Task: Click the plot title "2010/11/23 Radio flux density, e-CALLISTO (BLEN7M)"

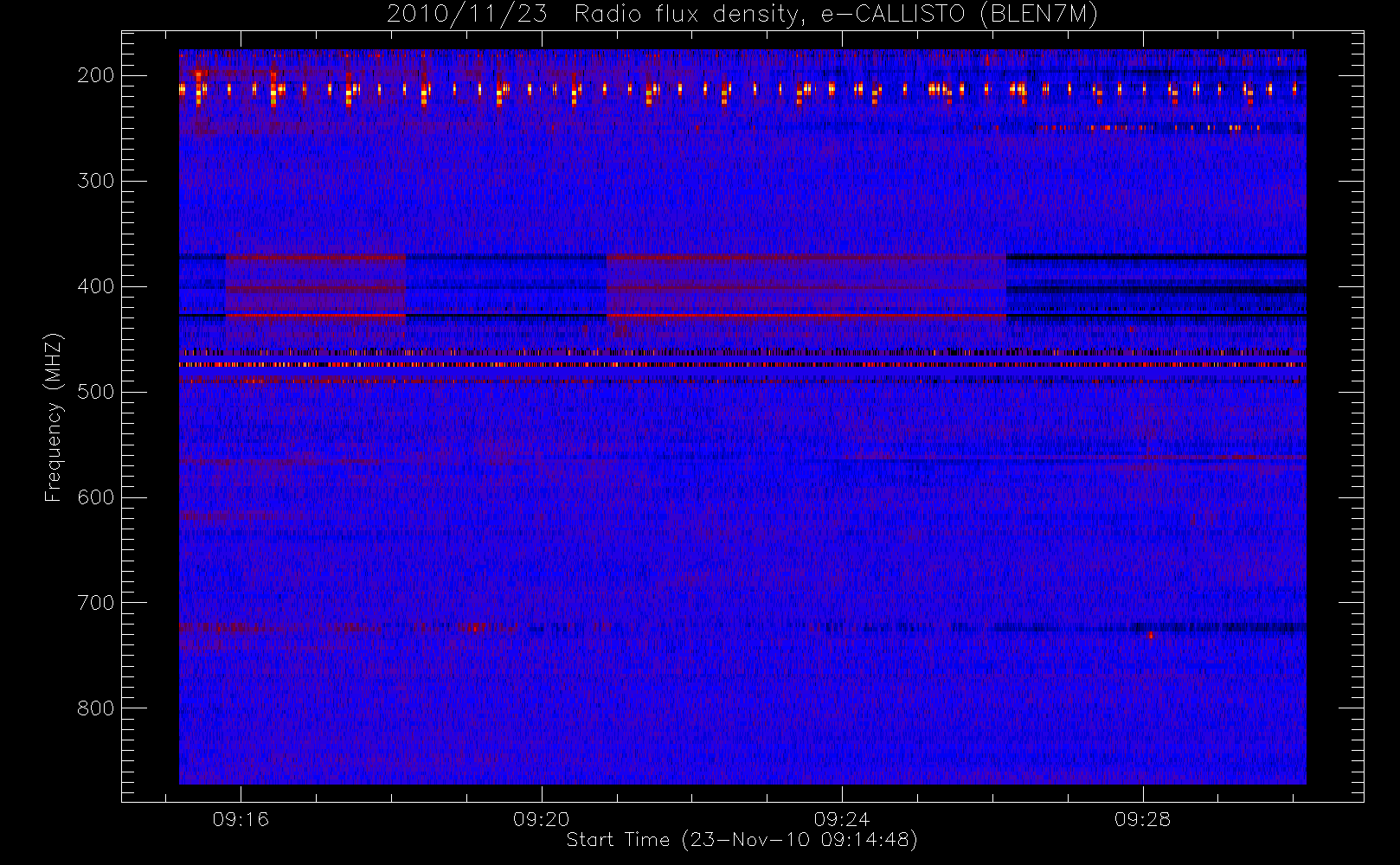Action: click(742, 15)
